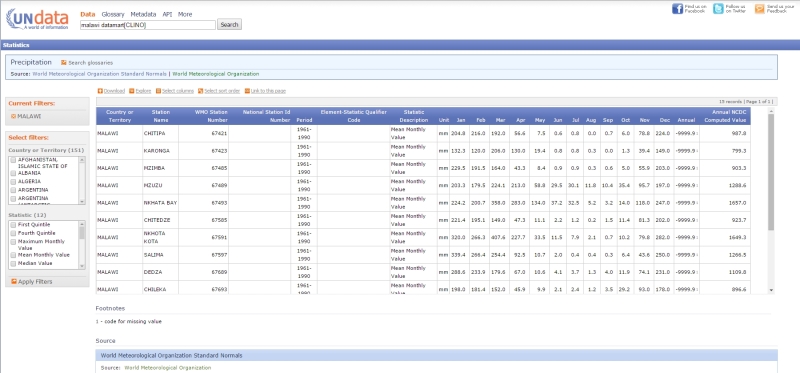The height and width of the screenshot is (373, 800).
Task: Click the station number 67489 cell
Action: pos(204,185)
